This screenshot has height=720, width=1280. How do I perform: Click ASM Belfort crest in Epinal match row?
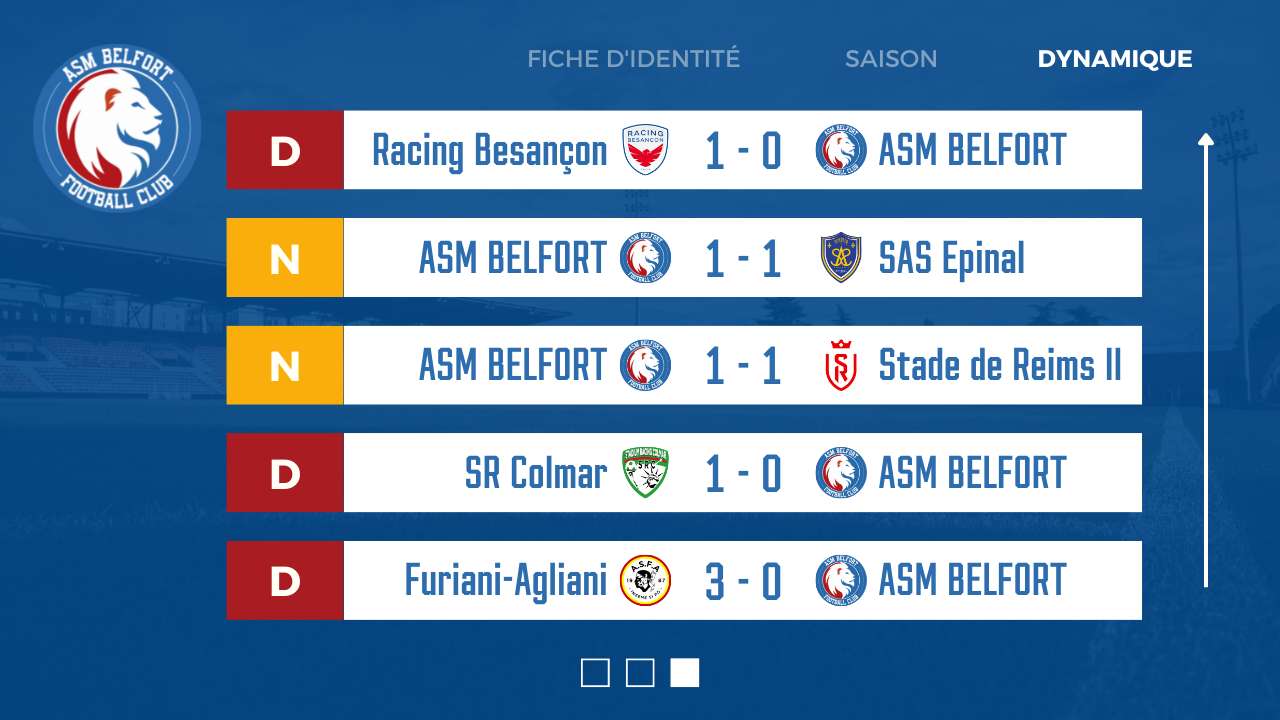click(x=645, y=258)
